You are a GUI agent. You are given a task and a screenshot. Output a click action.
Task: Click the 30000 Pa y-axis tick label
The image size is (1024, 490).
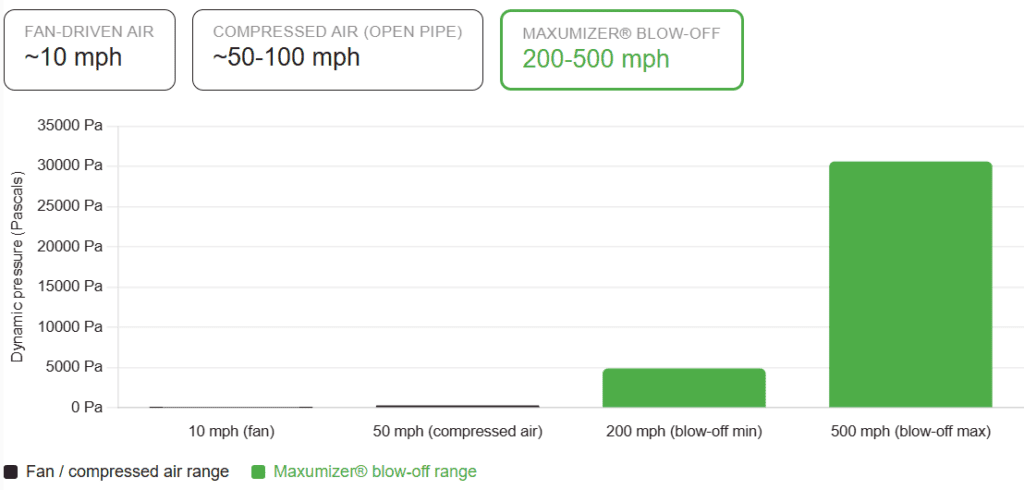click(x=71, y=166)
